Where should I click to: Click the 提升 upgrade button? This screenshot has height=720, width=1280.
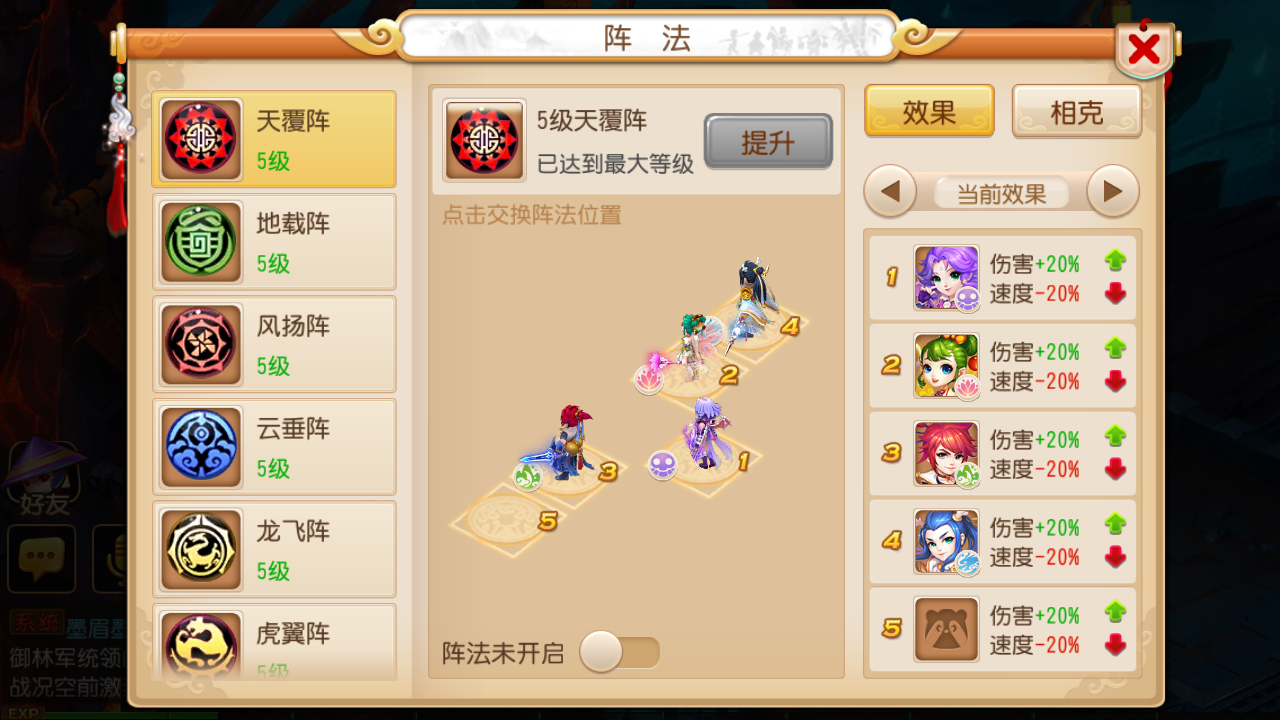pos(768,142)
